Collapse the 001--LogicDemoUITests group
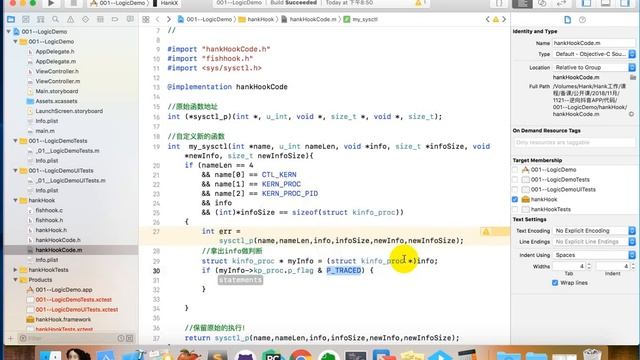The height and width of the screenshot is (360, 640). (16, 171)
